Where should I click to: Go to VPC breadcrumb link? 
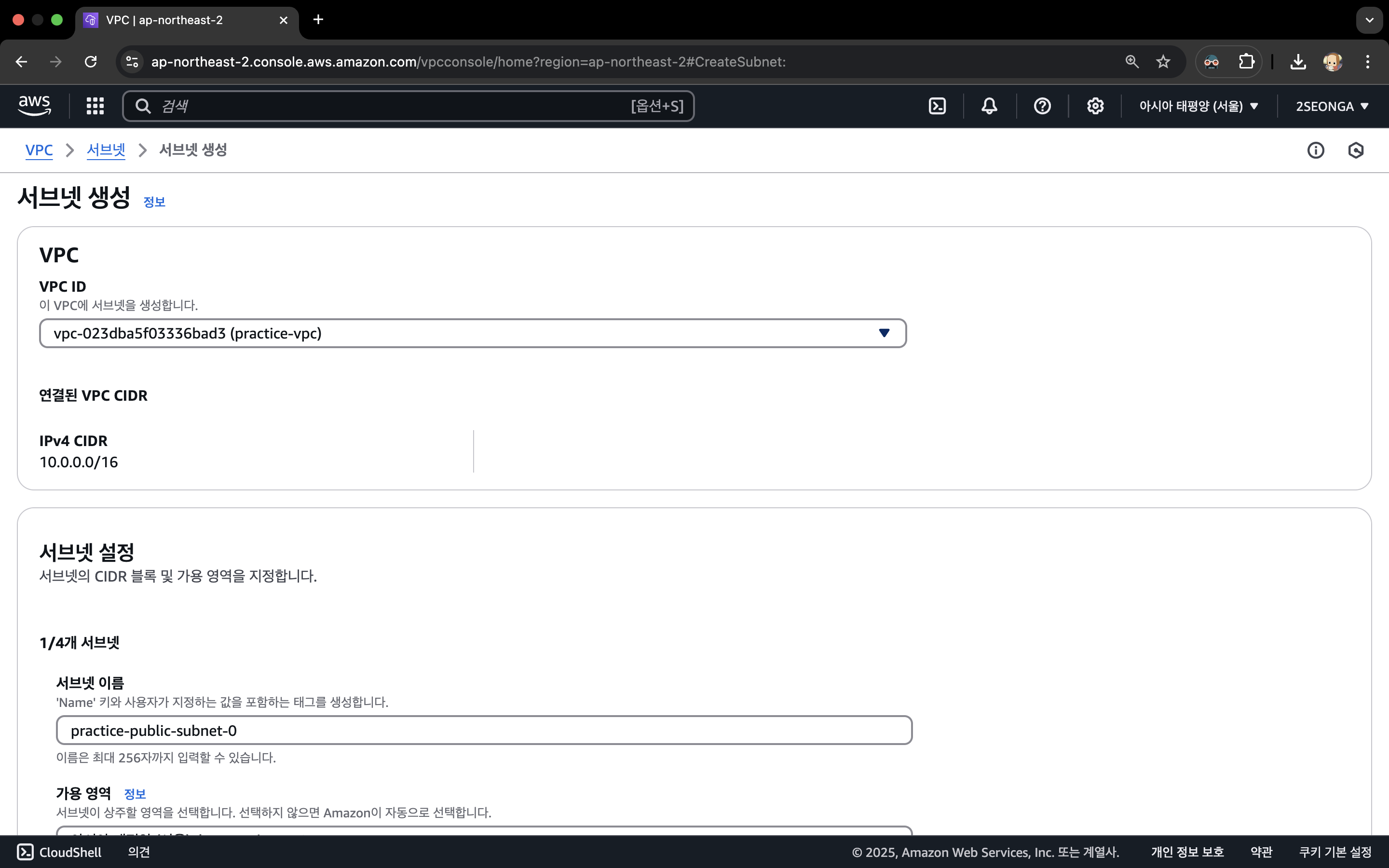(39, 150)
